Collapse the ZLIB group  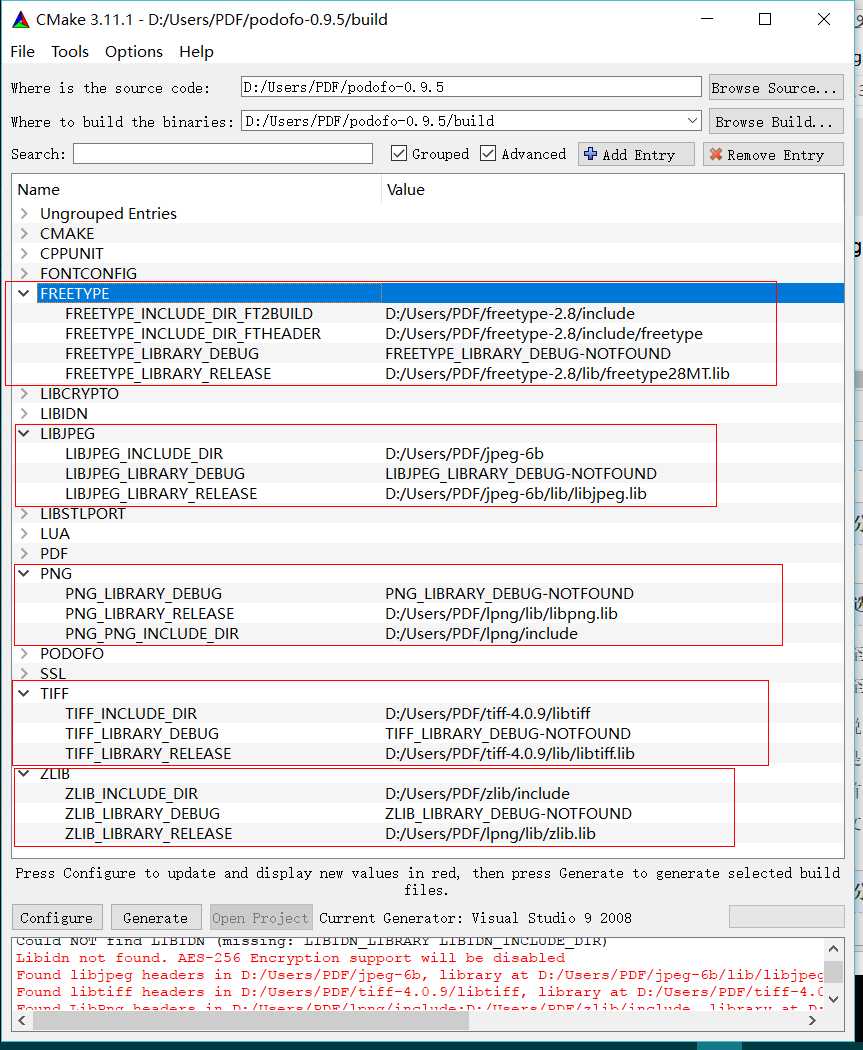24,773
